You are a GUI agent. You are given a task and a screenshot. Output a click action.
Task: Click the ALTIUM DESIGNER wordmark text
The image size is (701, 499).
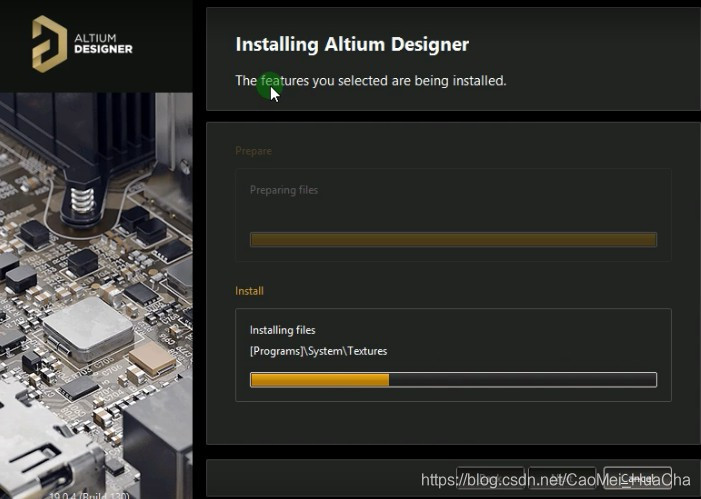(103, 43)
